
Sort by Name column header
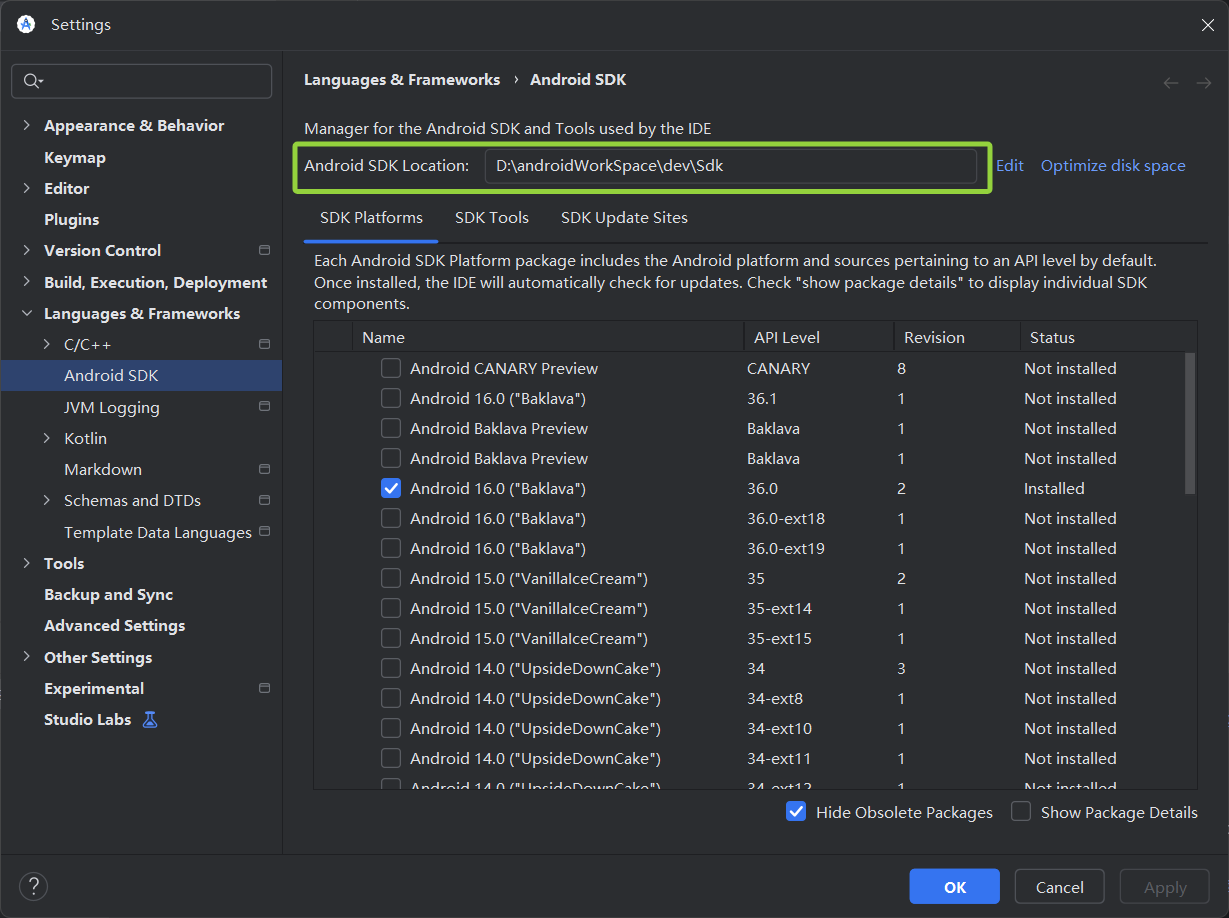(548, 337)
